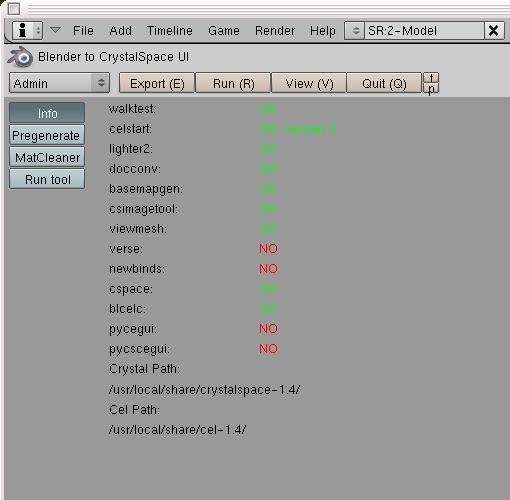This screenshot has width=510, height=500.
Task: Click the /usr/local/share/crystalspace-1.4/ path
Action: 204,389
